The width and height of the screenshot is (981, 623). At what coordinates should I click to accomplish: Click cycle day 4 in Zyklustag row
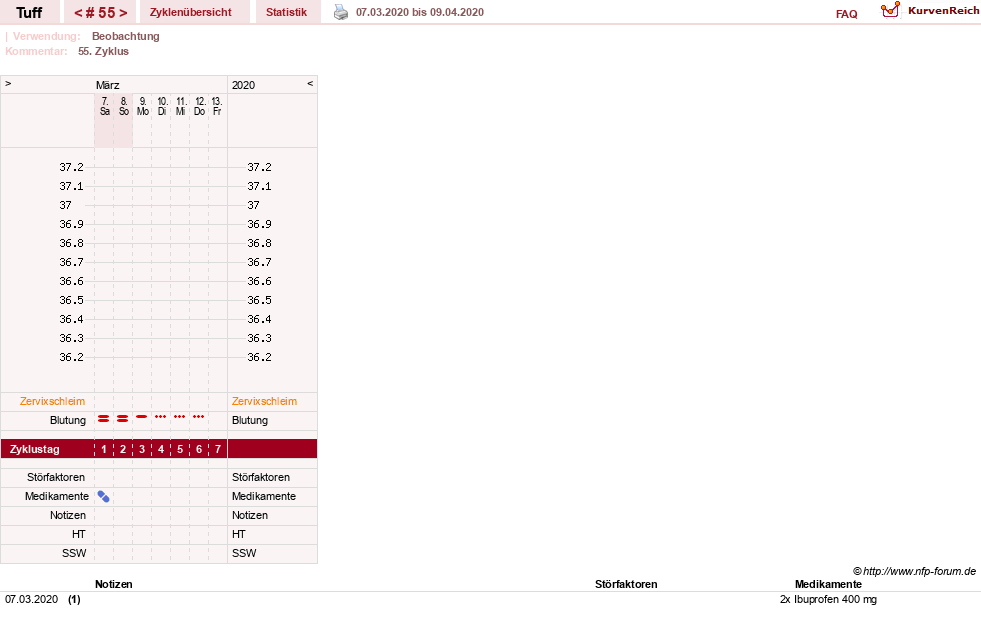point(161,449)
